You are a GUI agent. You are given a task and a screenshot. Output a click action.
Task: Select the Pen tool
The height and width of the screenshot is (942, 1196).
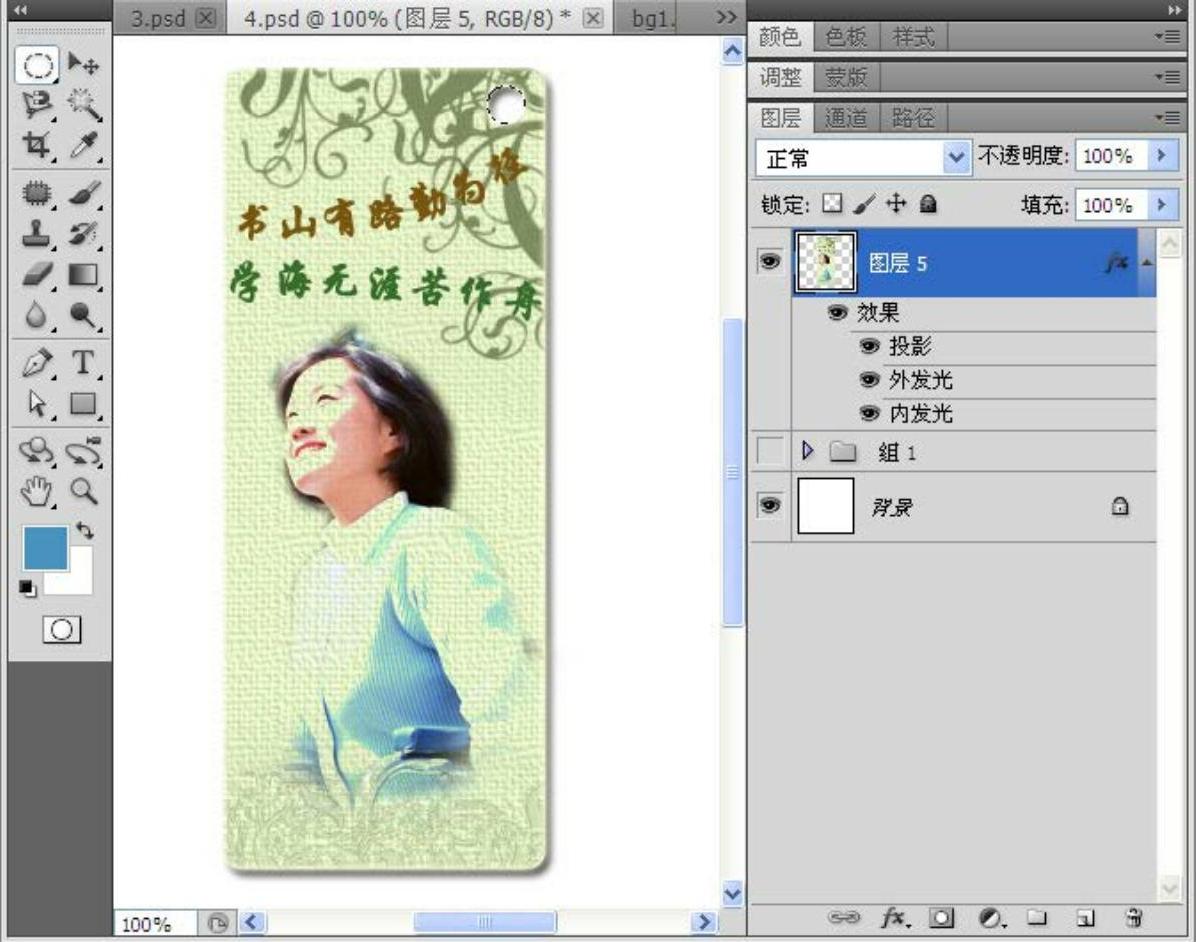click(37, 362)
